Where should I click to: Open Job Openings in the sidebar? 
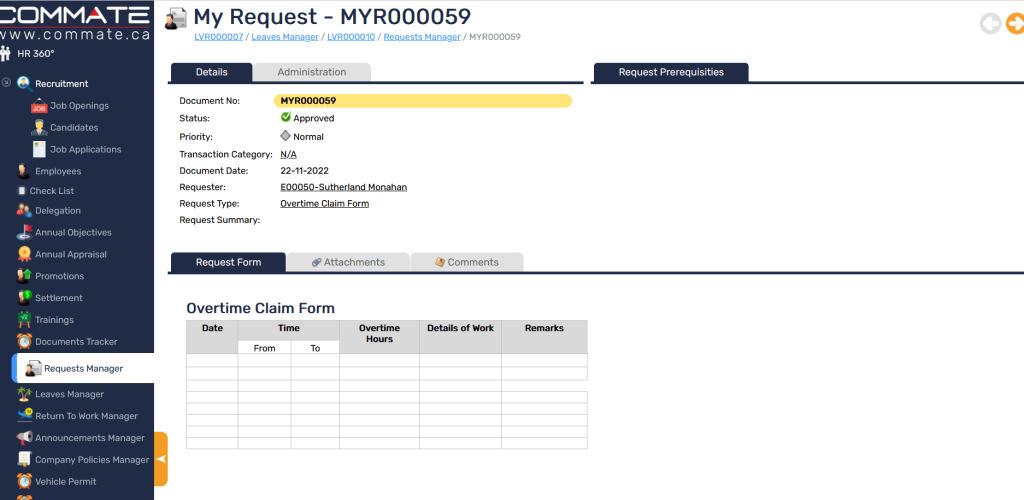click(x=80, y=106)
